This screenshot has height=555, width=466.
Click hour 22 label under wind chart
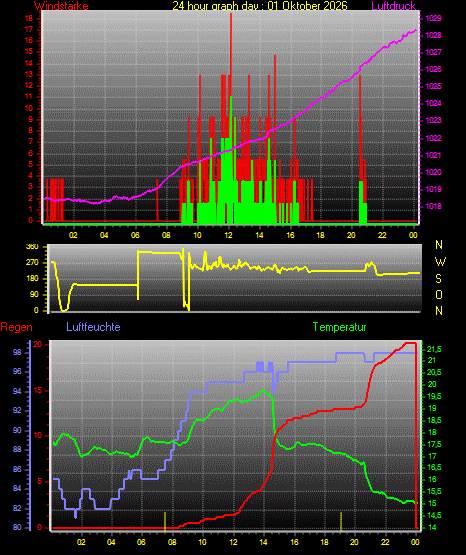click(x=382, y=235)
